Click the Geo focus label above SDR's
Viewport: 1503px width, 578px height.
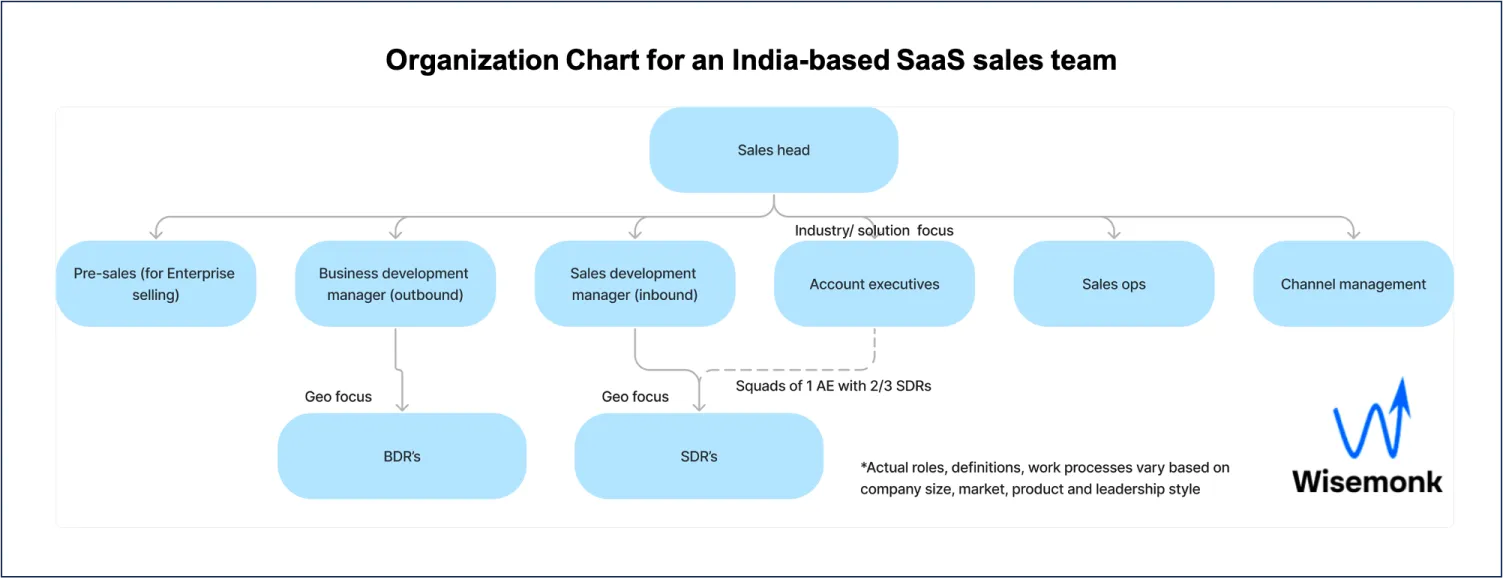pyautogui.click(x=634, y=396)
